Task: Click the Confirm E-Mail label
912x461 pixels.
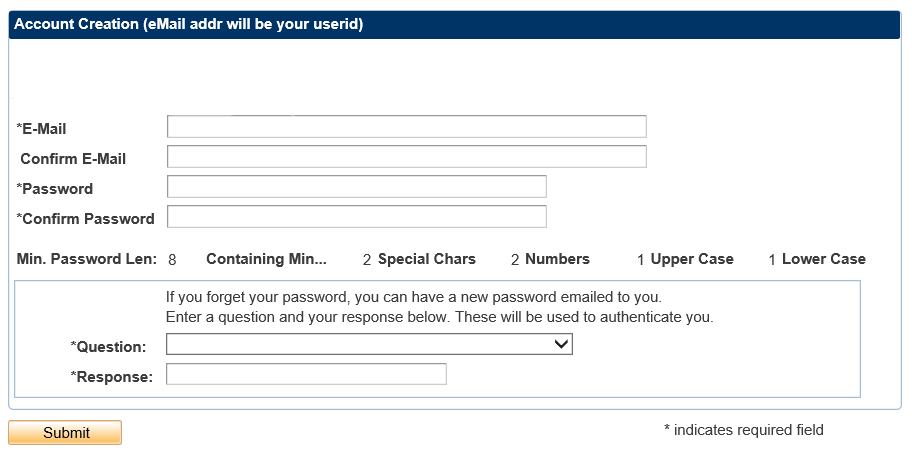Action: tap(73, 159)
